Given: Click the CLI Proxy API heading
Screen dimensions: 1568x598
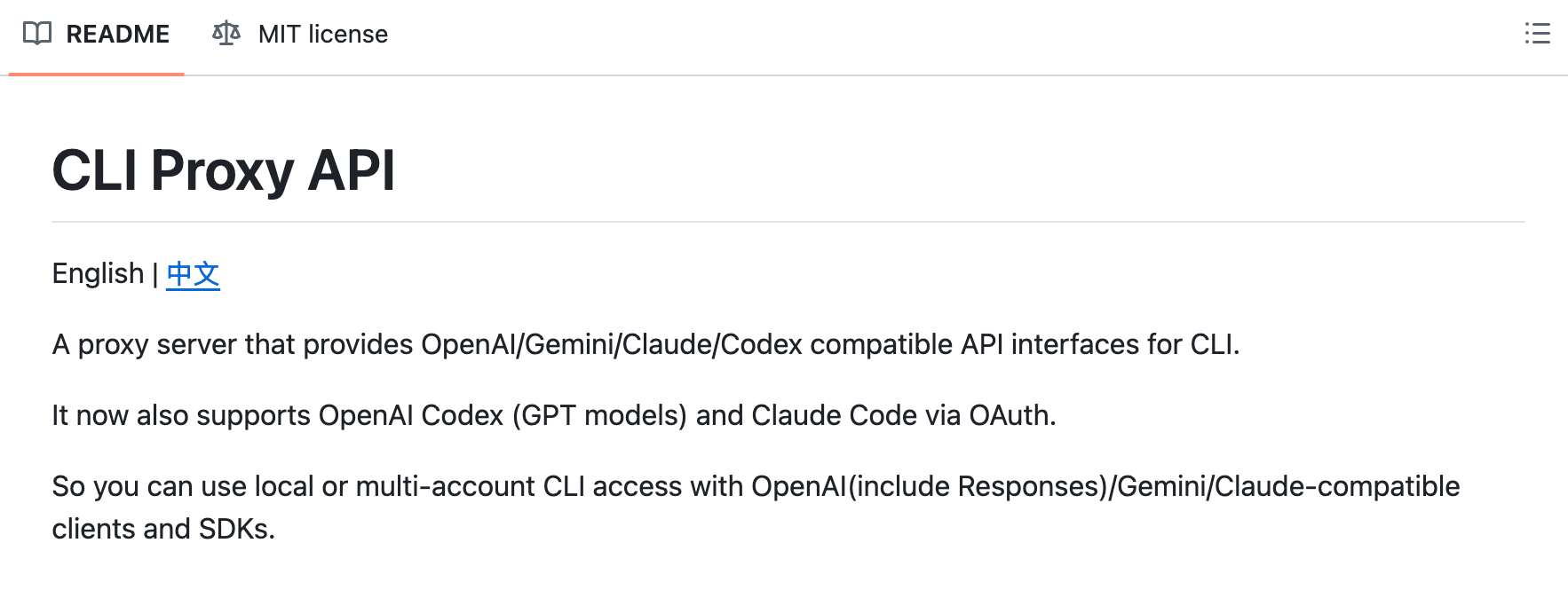Looking at the screenshot, I should point(223,170).
